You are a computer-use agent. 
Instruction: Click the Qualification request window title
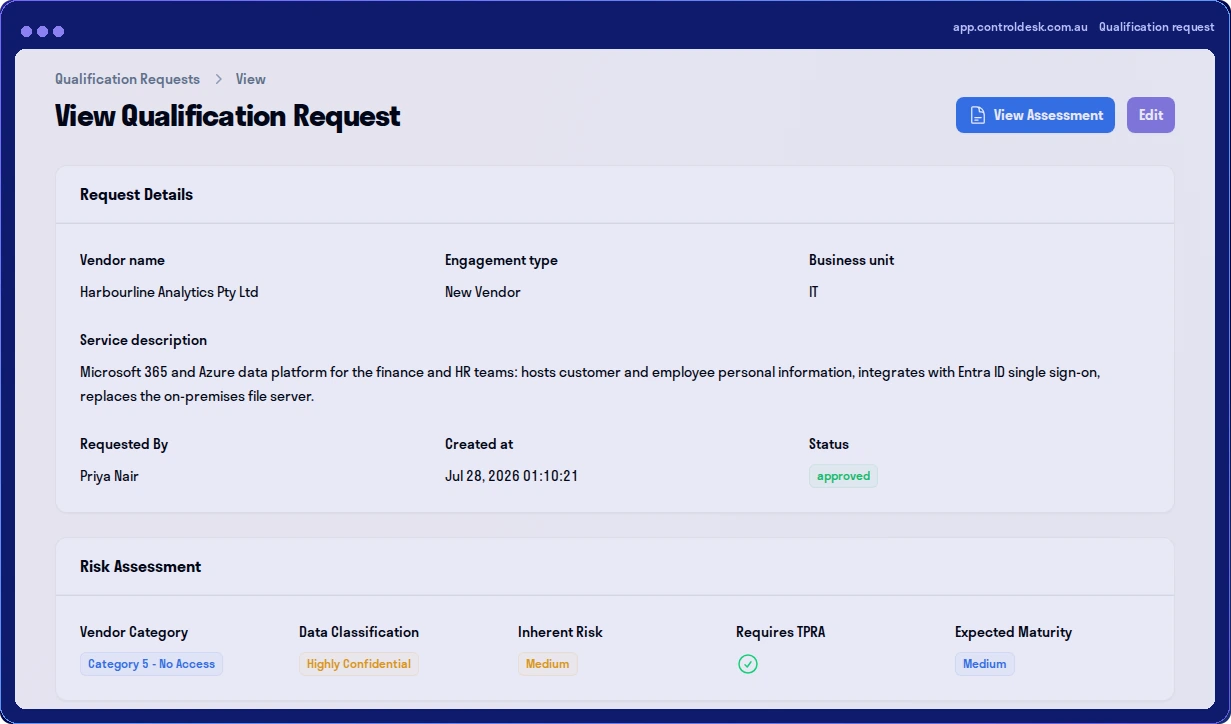[1157, 27]
